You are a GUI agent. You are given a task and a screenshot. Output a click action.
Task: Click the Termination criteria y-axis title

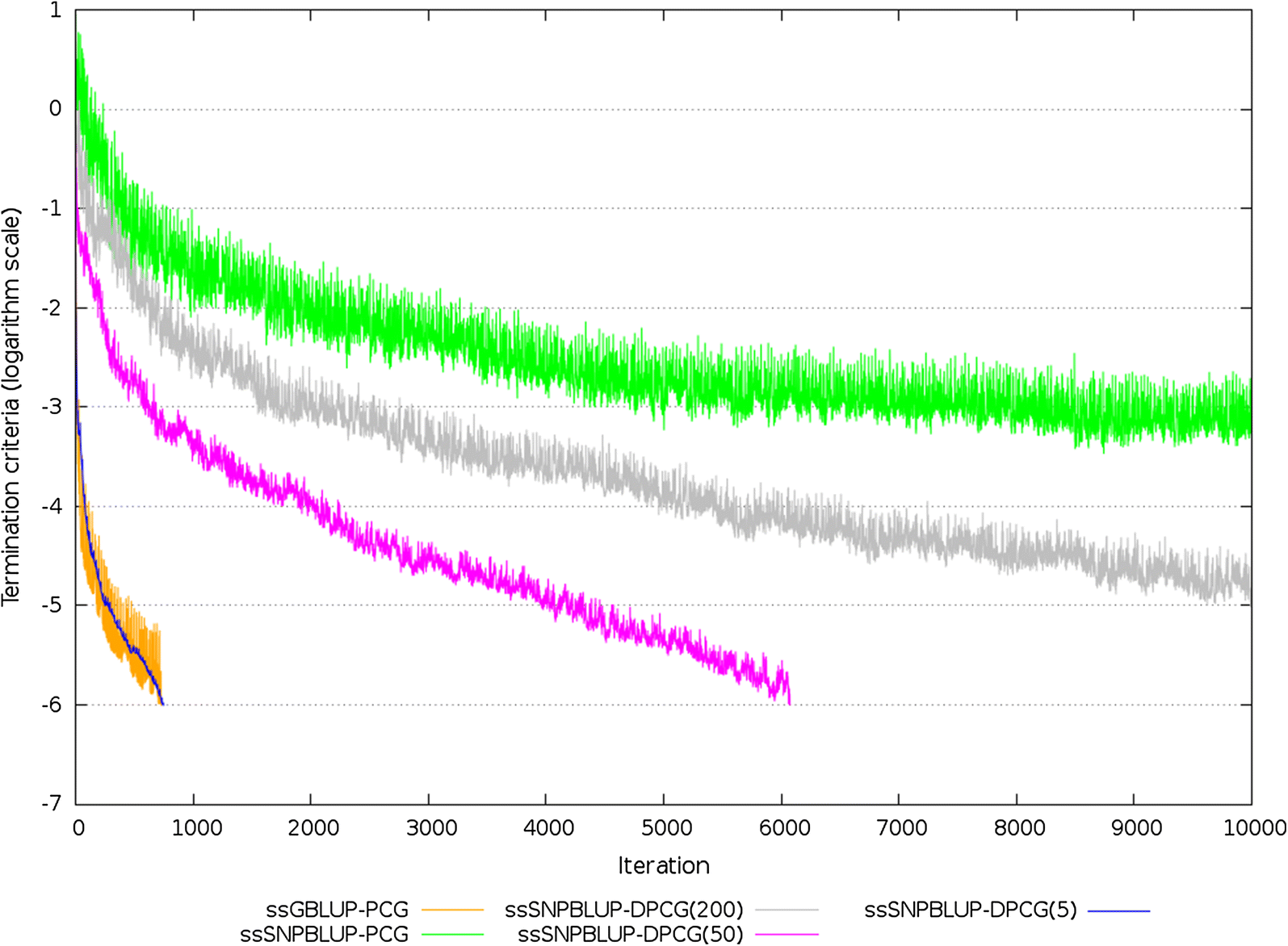tap(10, 408)
